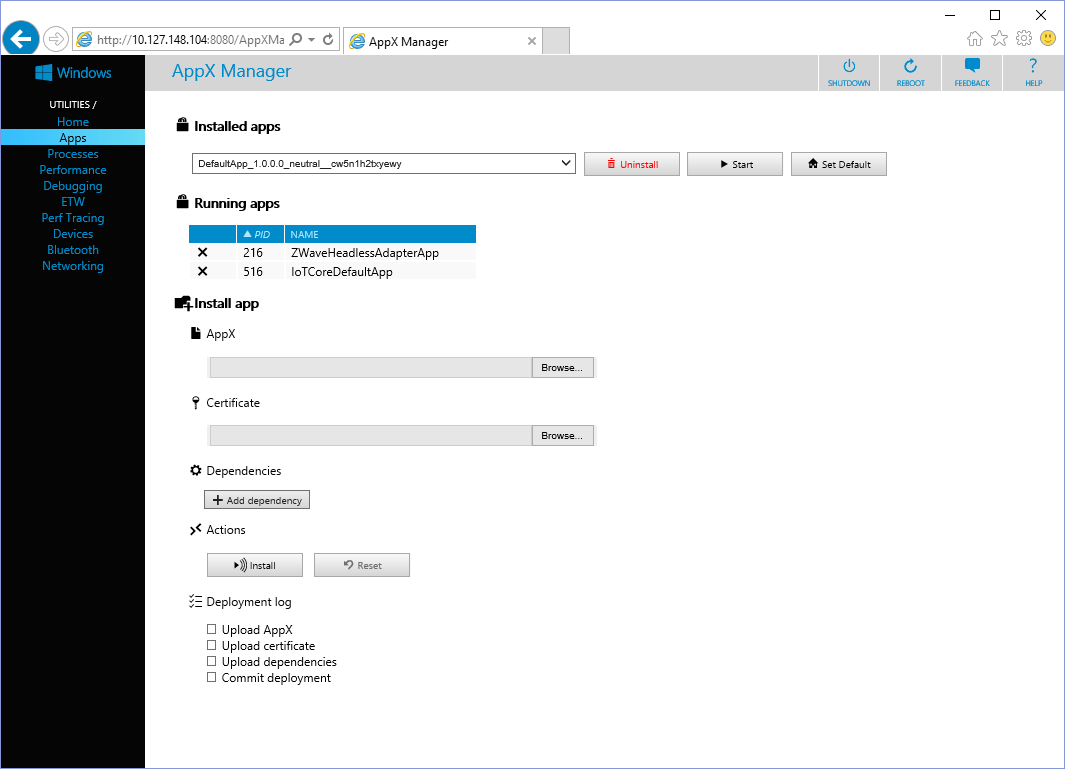Viewport: 1065px width, 769px height.
Task: Open the Feedback speech bubble icon
Action: pos(972,66)
